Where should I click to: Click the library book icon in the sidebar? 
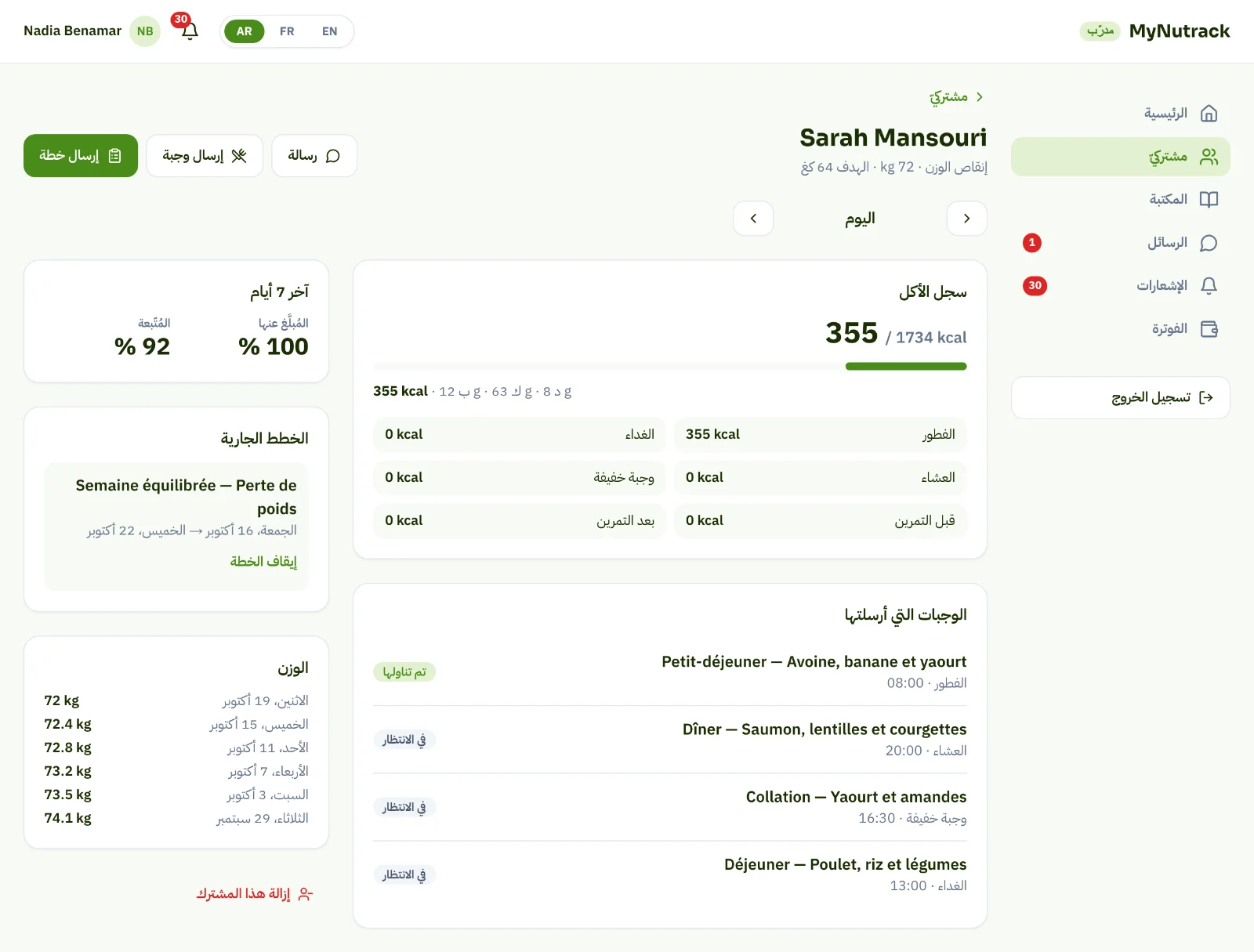(1209, 200)
